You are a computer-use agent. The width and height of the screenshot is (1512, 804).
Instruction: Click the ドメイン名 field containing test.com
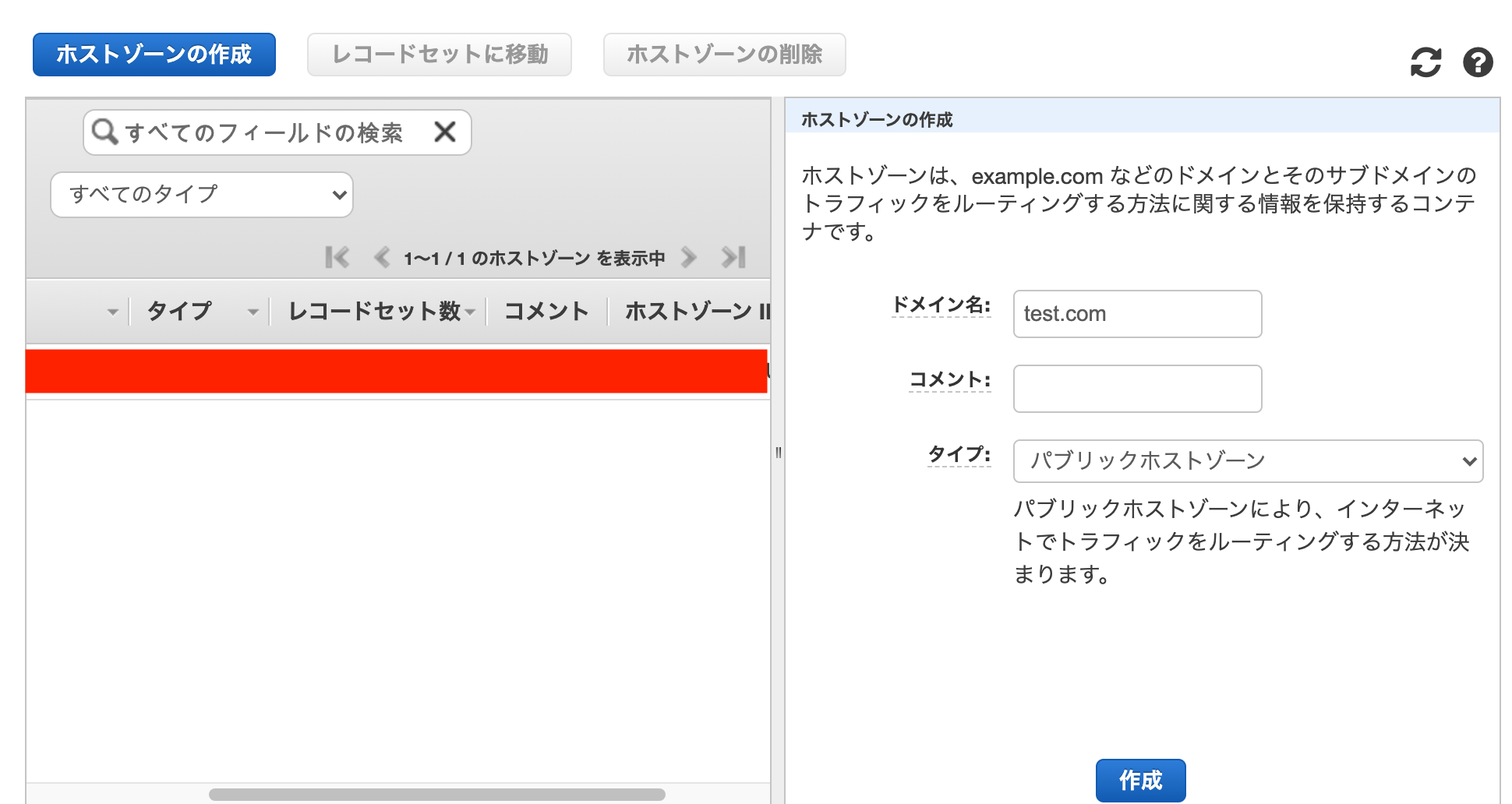click(x=1136, y=313)
